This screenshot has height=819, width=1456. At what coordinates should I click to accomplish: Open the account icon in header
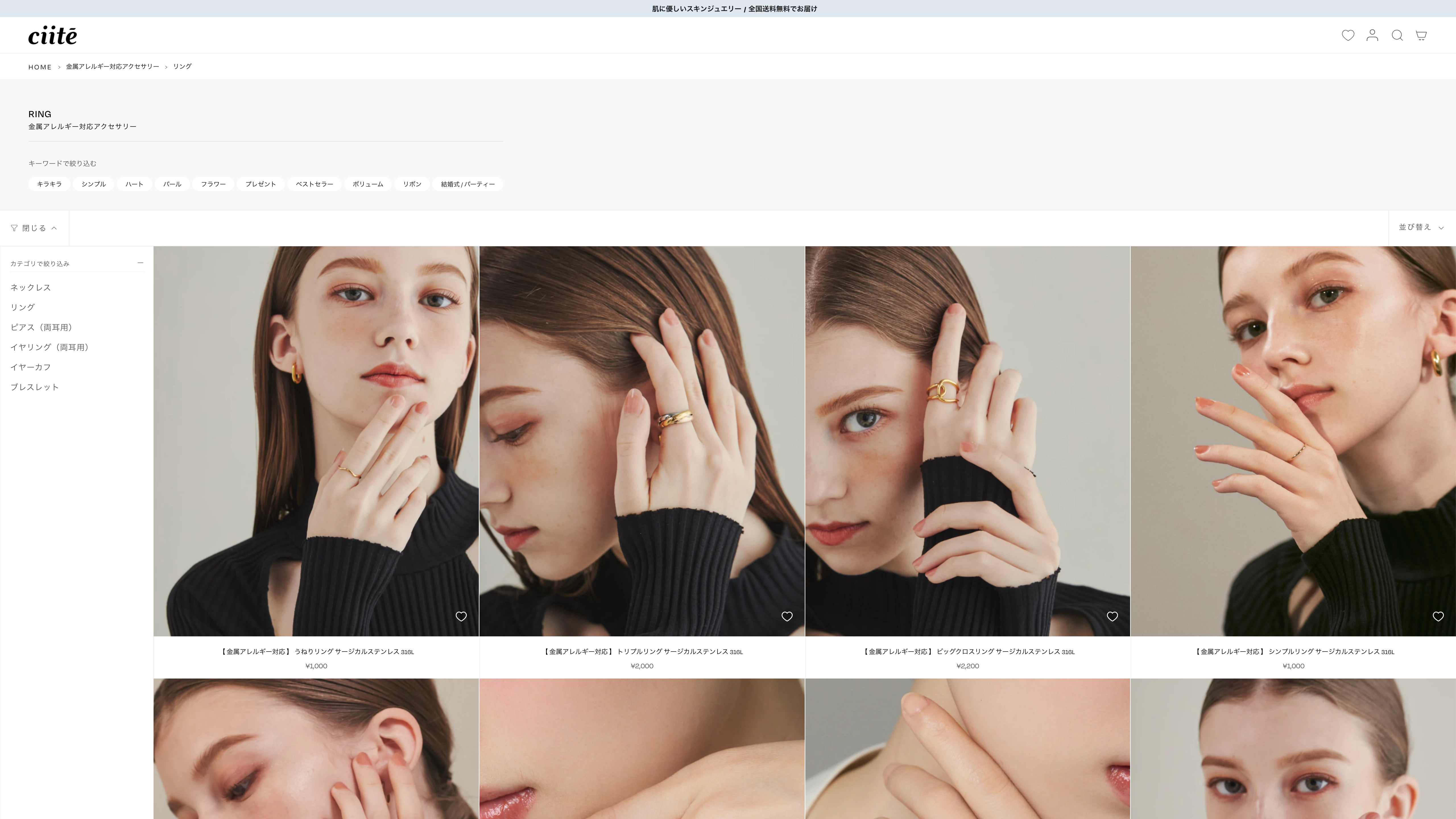(x=1372, y=35)
